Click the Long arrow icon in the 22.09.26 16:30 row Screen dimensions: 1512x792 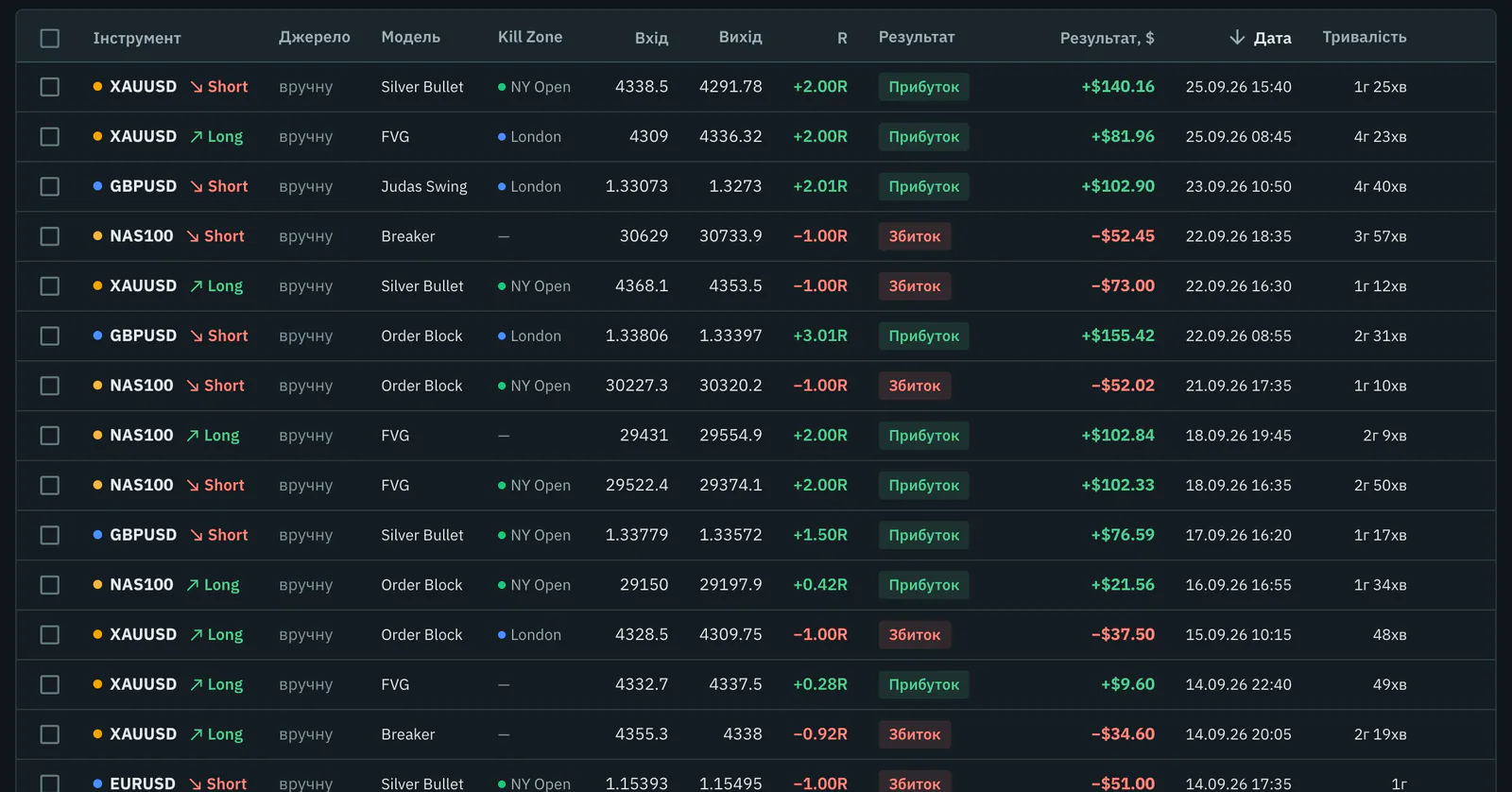(x=197, y=286)
